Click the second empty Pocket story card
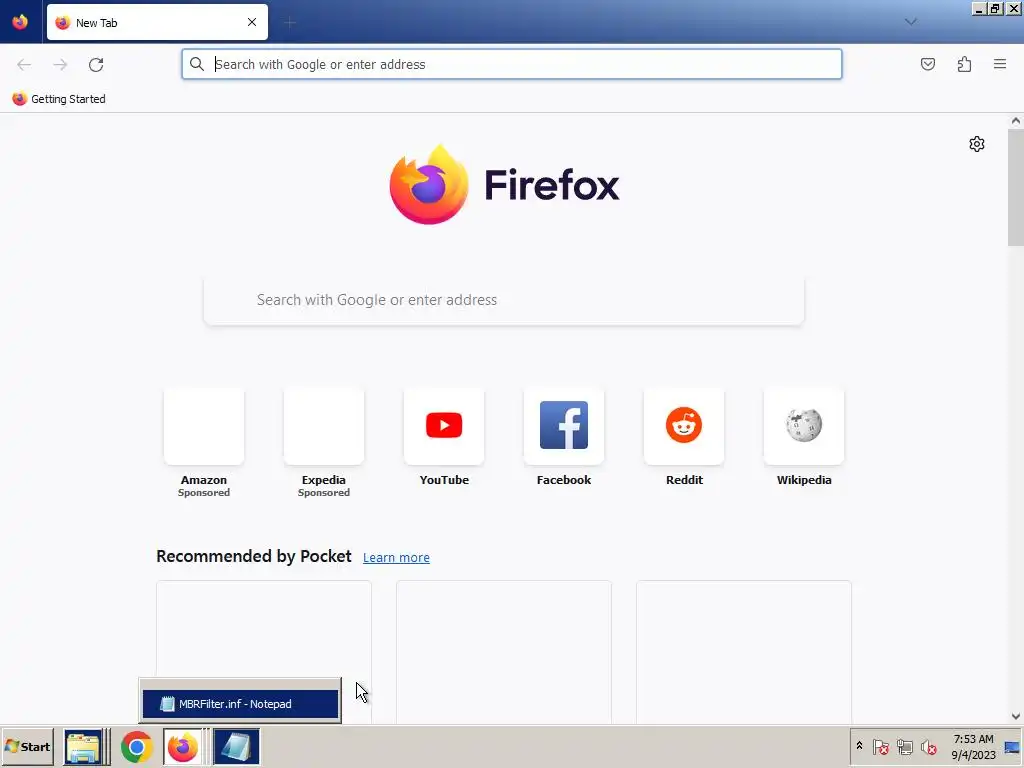 (504, 652)
